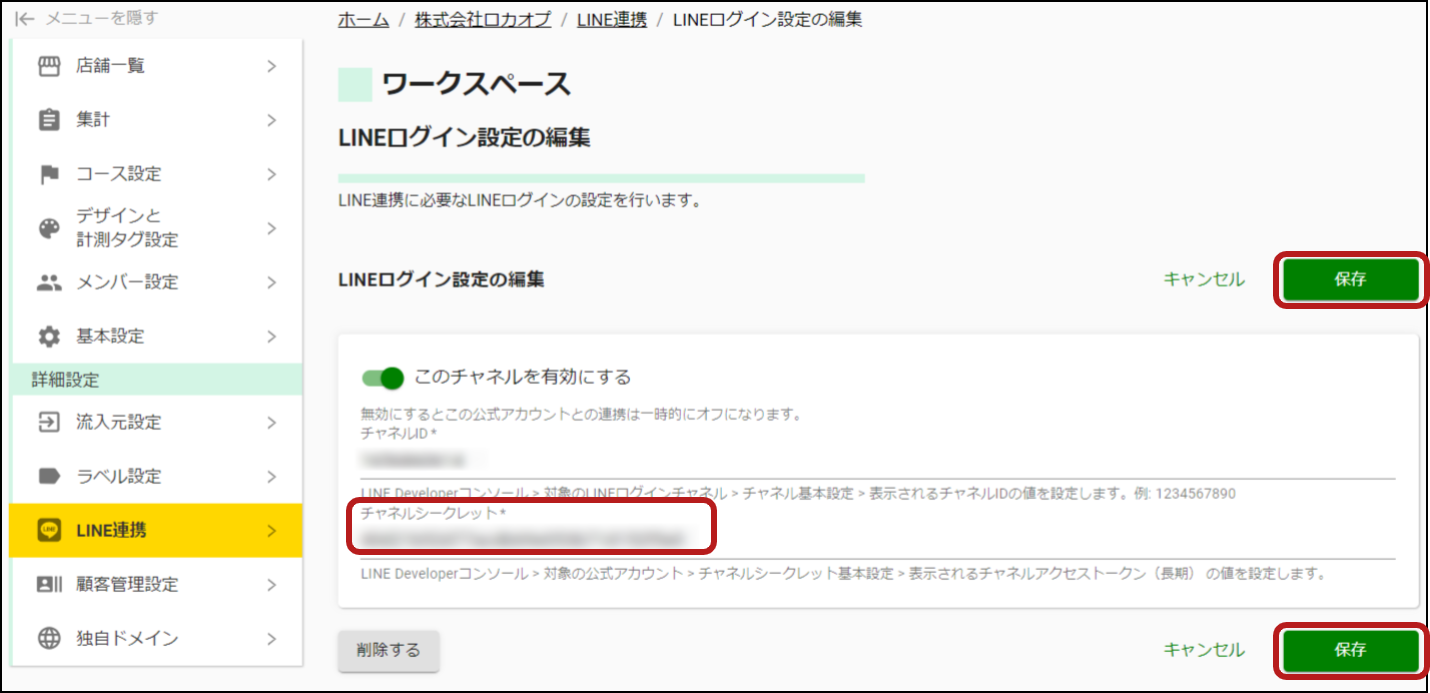Click the 流入元設定 login arrow icon
The width and height of the screenshot is (1430, 693).
click(x=49, y=422)
